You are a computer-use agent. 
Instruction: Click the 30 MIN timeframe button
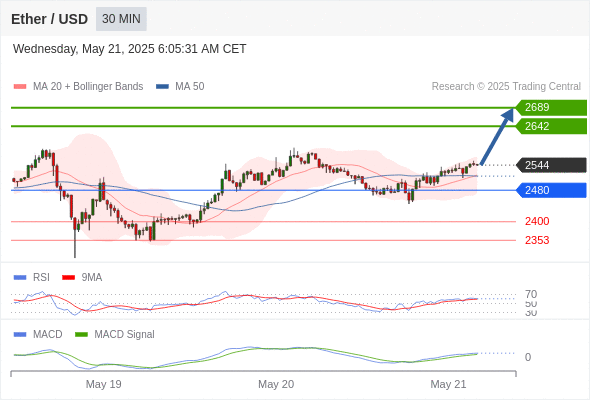pos(121,19)
